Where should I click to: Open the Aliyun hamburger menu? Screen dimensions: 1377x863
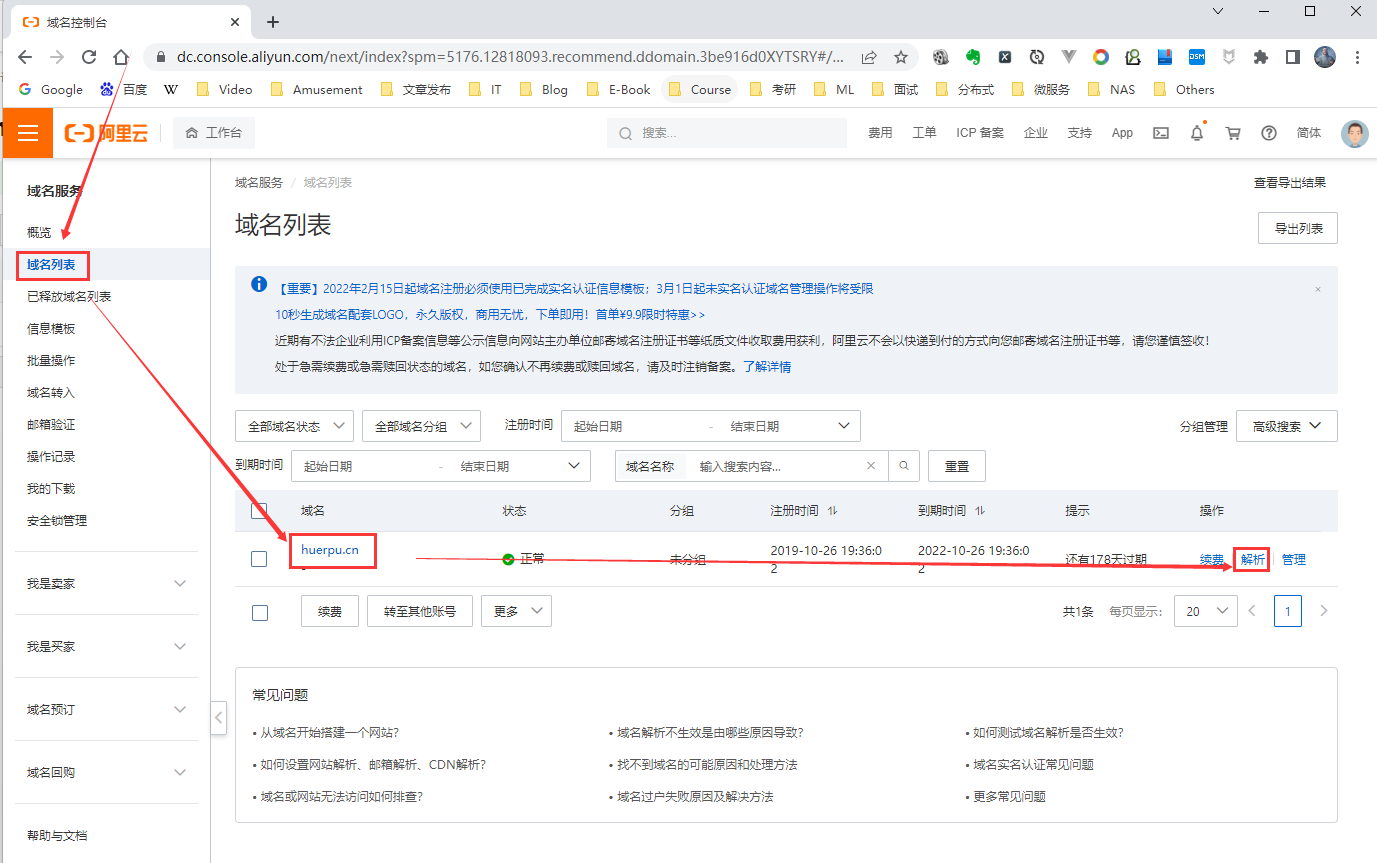coord(28,133)
